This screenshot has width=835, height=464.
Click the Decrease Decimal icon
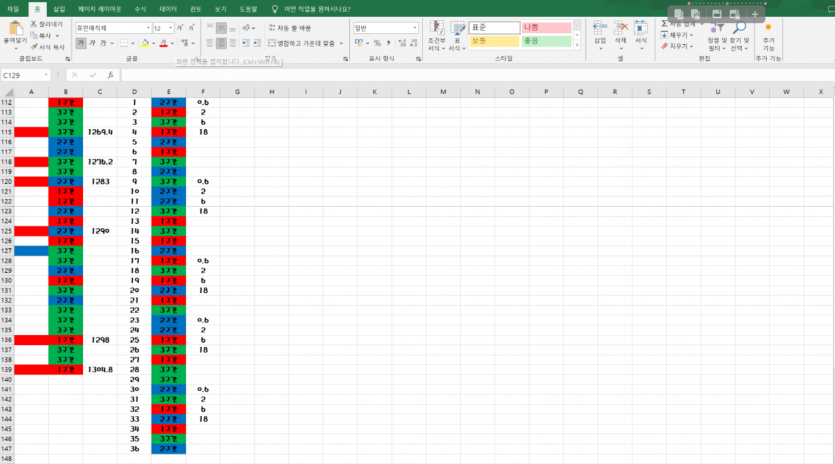click(414, 43)
